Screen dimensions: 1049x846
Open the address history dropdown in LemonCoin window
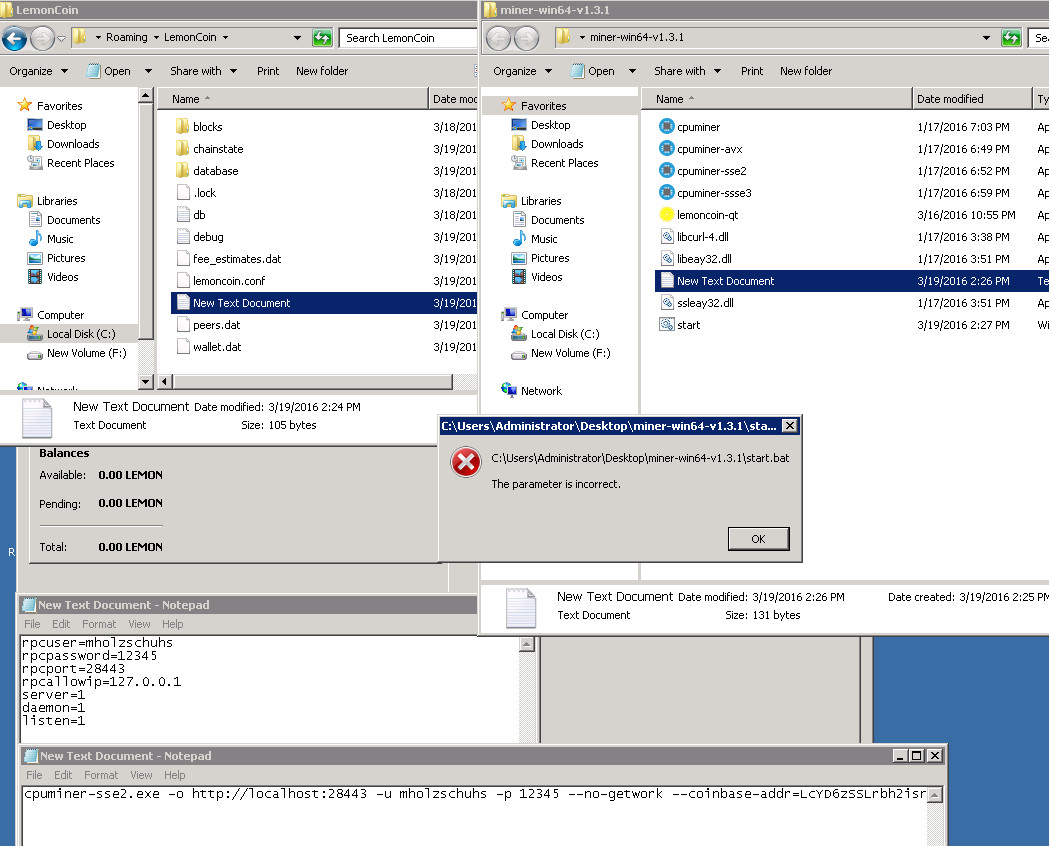pyautogui.click(x=297, y=38)
